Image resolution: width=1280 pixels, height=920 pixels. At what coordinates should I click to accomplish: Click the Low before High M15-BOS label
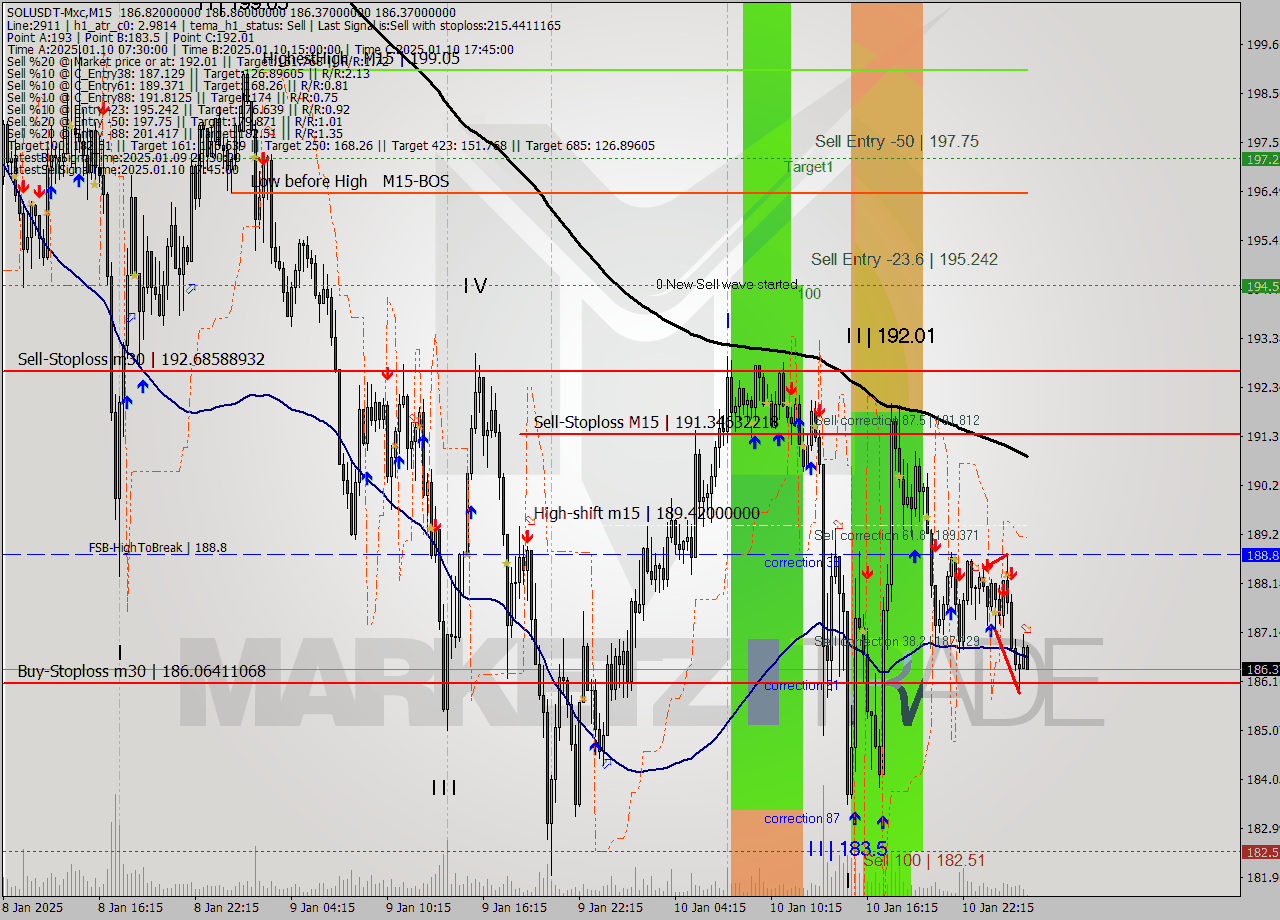tap(350, 181)
